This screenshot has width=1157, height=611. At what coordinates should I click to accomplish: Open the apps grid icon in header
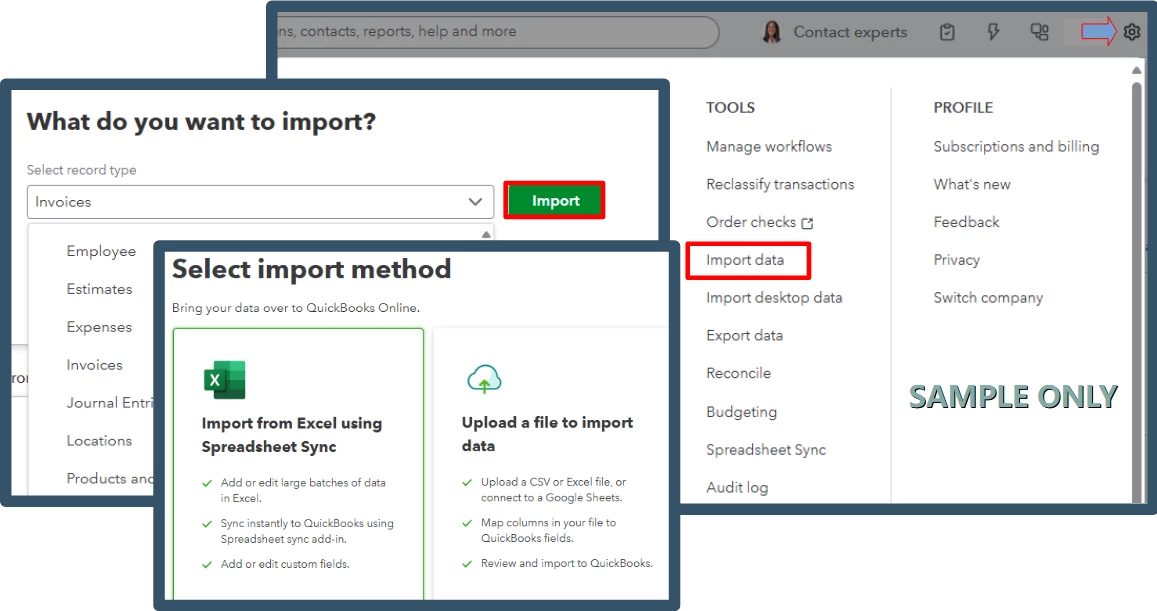(x=1039, y=32)
